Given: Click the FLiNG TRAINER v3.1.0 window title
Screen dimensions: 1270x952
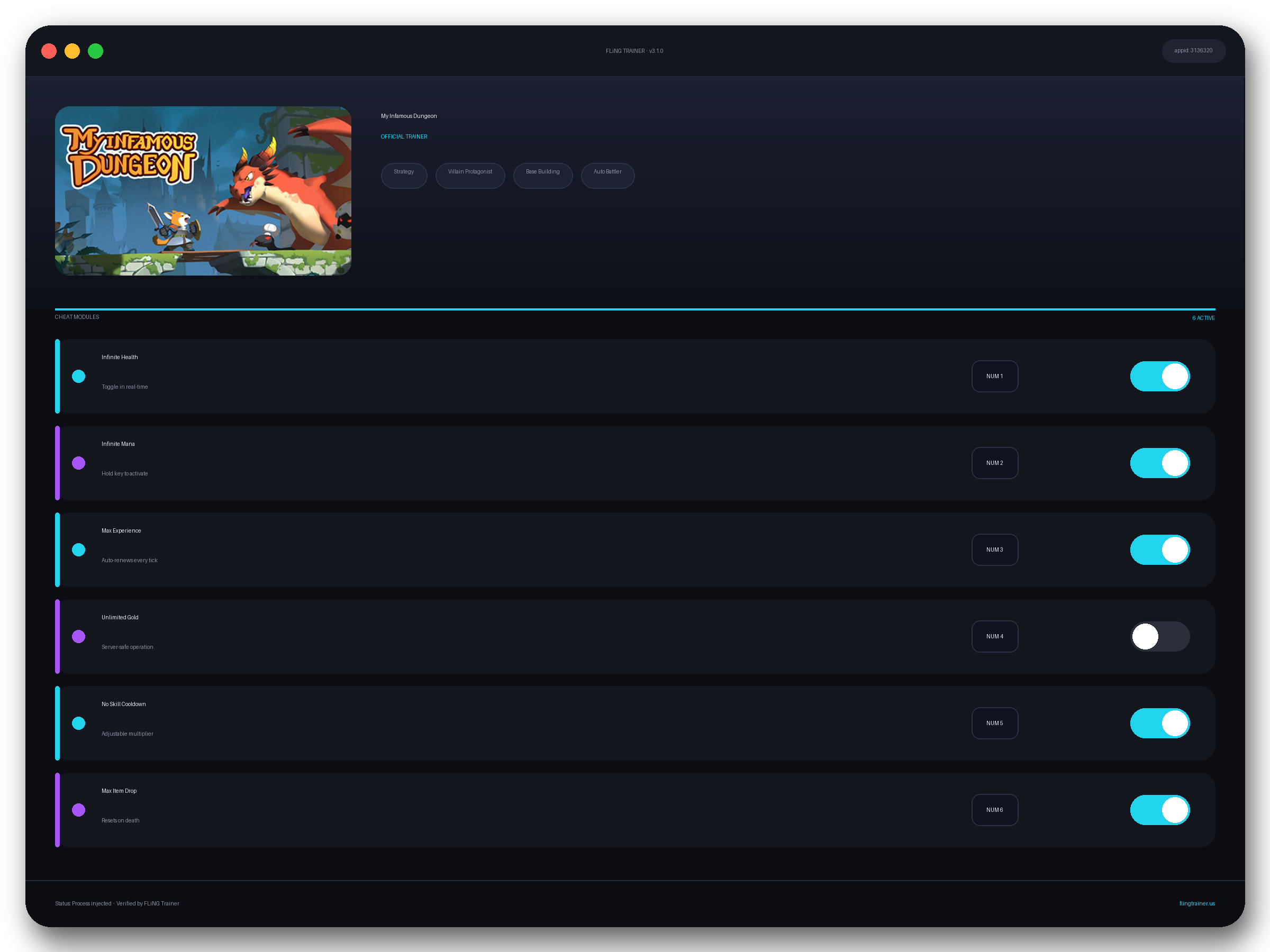Looking at the screenshot, I should pos(634,51).
